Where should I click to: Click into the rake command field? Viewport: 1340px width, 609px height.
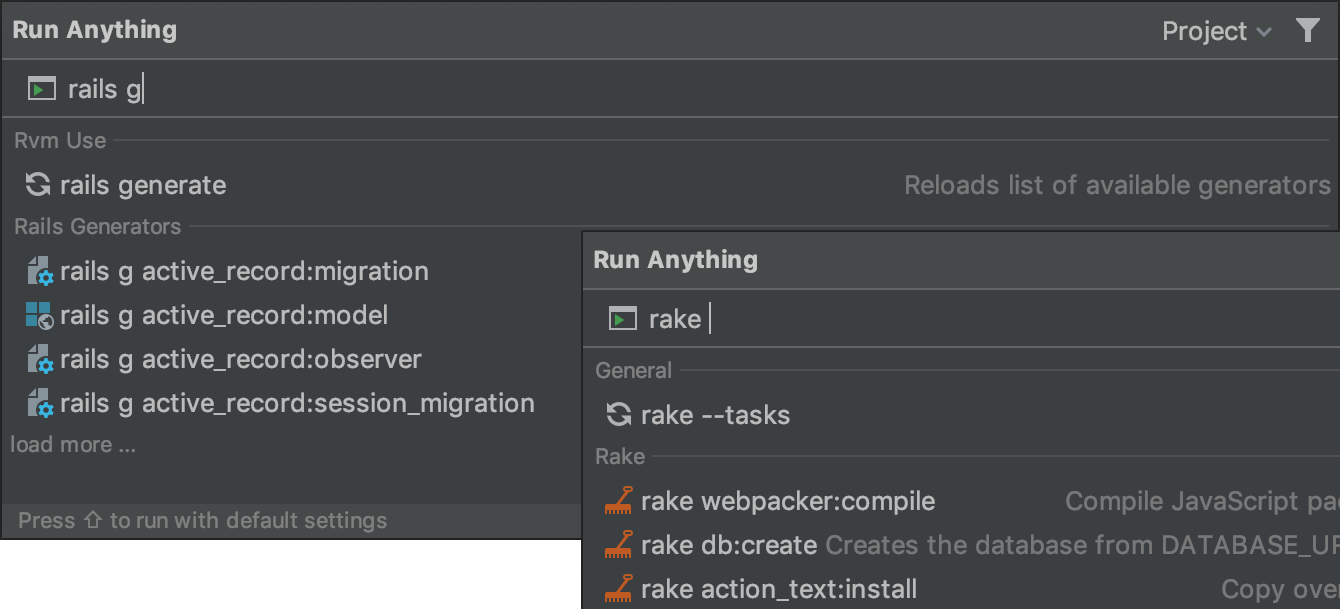pyautogui.click(x=900, y=319)
